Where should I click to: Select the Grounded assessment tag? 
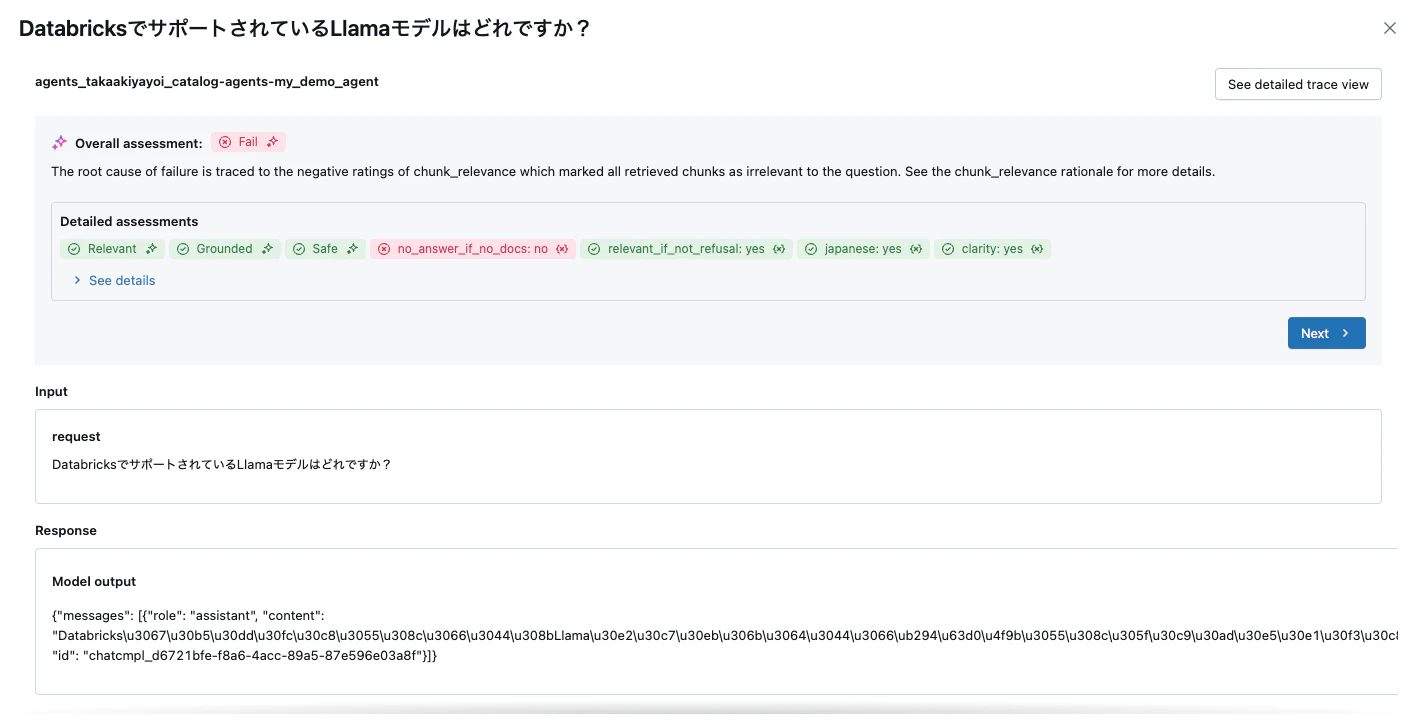click(224, 249)
